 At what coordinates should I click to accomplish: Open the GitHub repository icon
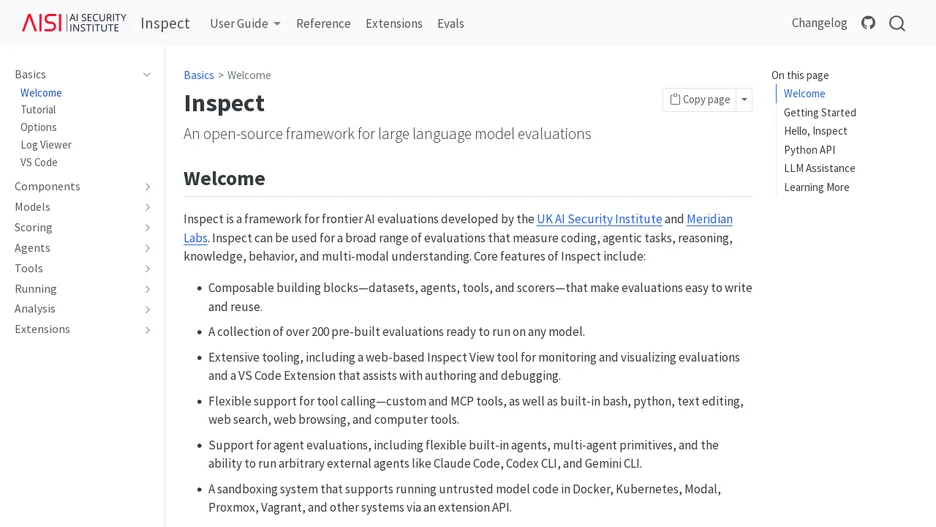868,23
